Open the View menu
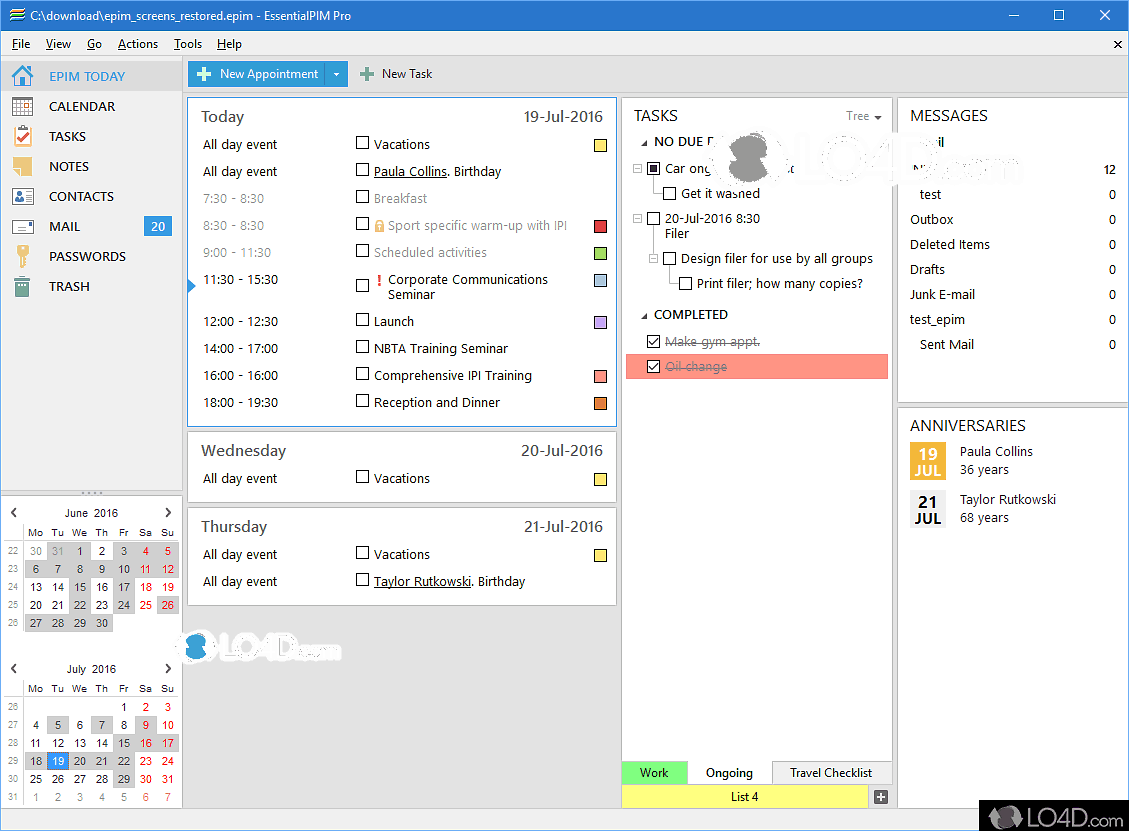Viewport: 1129px width, 831px height. coord(58,44)
